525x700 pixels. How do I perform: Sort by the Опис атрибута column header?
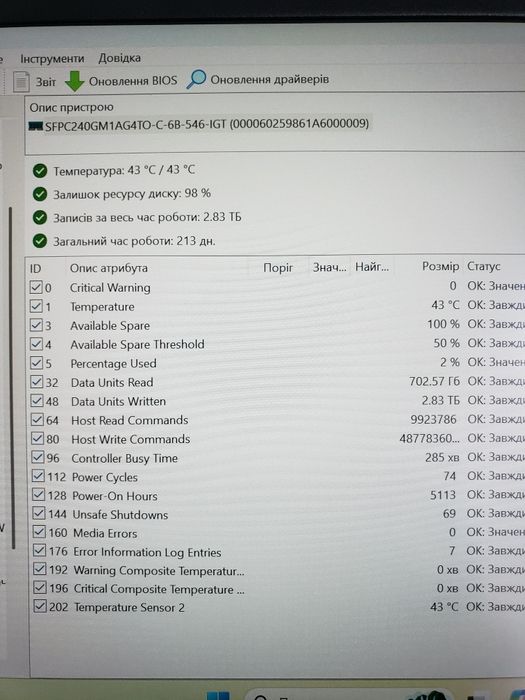coord(108,268)
